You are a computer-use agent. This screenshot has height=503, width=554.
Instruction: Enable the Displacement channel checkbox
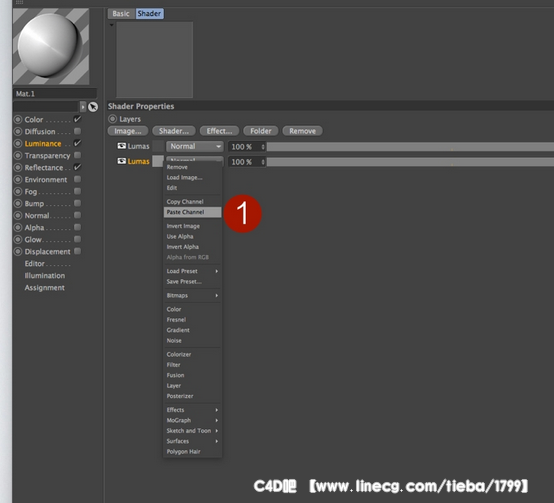[77, 251]
